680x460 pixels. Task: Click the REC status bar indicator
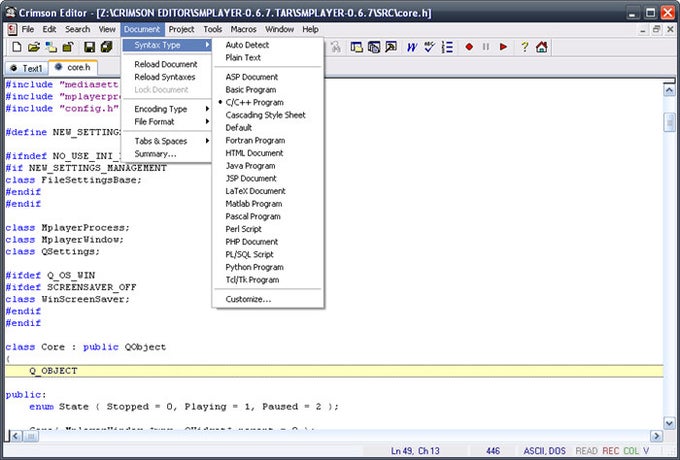610,451
